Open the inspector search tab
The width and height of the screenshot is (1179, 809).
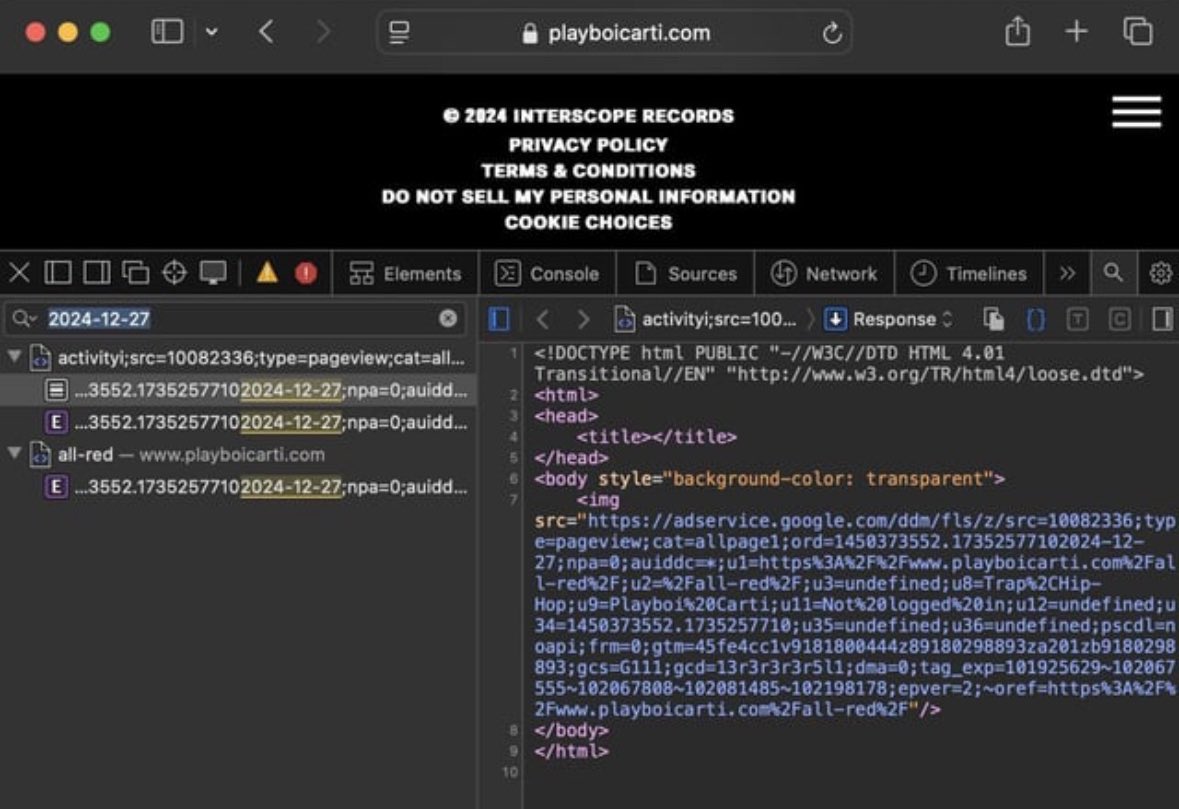(x=1113, y=273)
